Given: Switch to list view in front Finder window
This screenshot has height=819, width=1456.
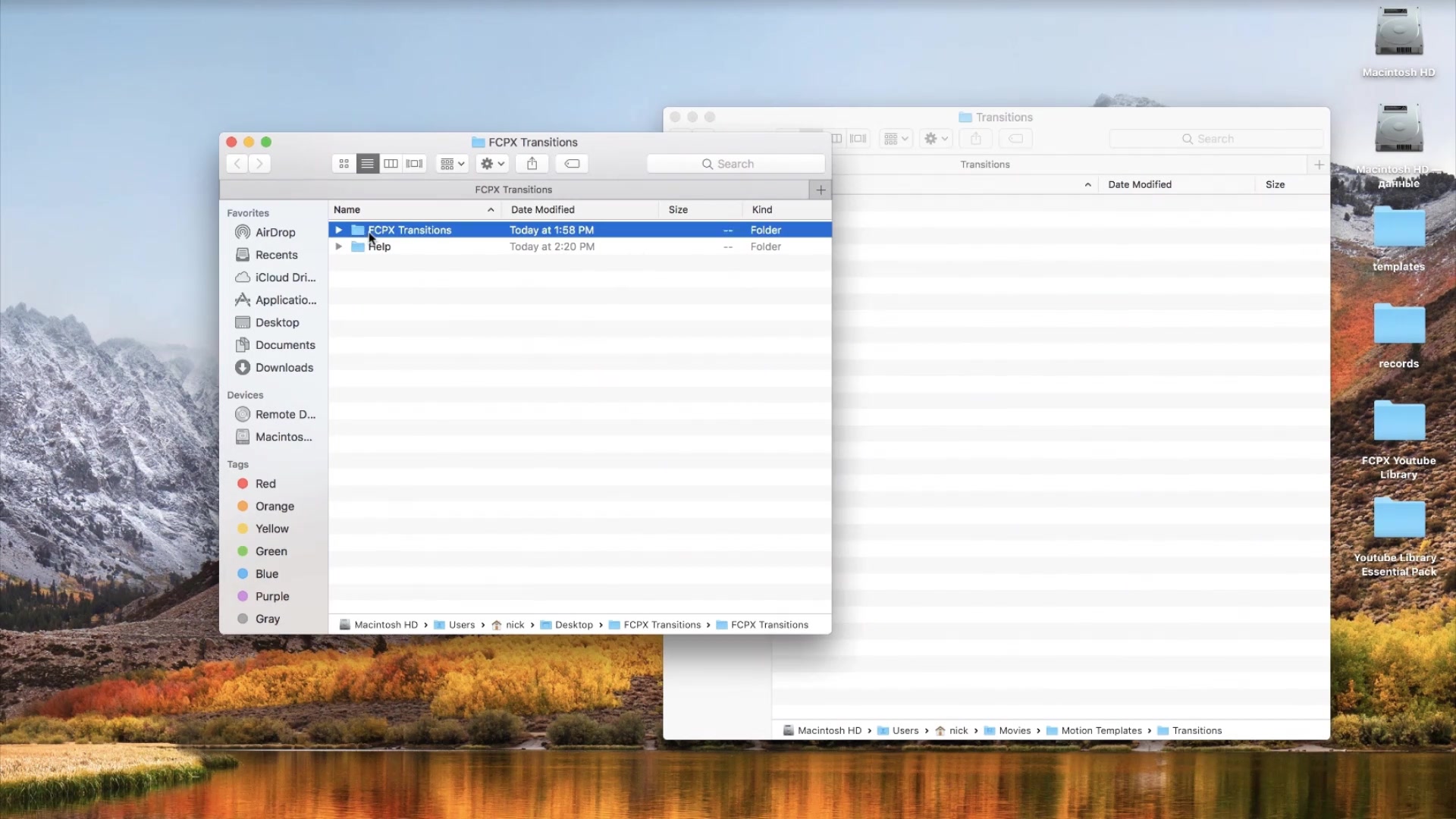Looking at the screenshot, I should [x=367, y=163].
